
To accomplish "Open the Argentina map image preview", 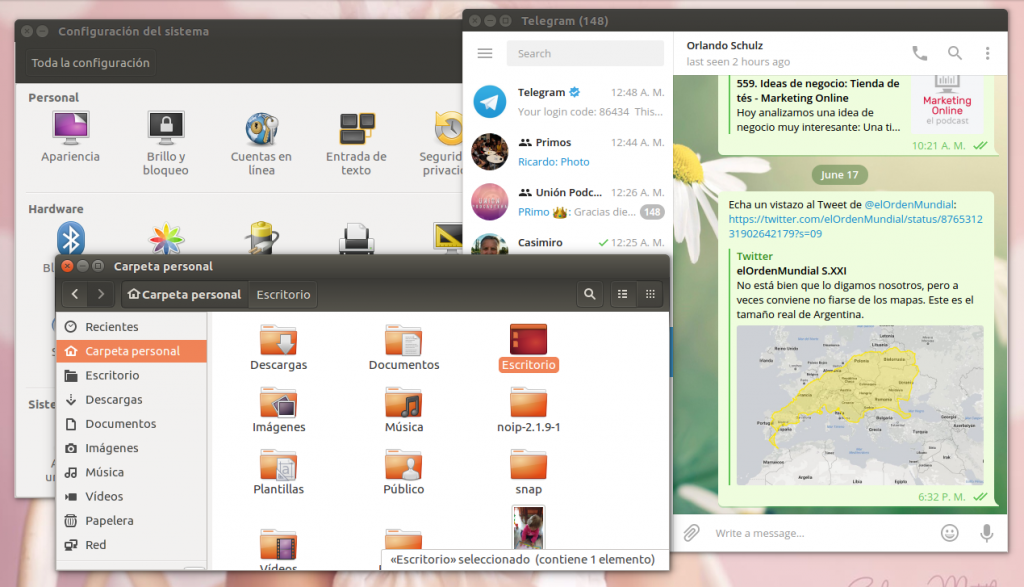I will [859, 405].
